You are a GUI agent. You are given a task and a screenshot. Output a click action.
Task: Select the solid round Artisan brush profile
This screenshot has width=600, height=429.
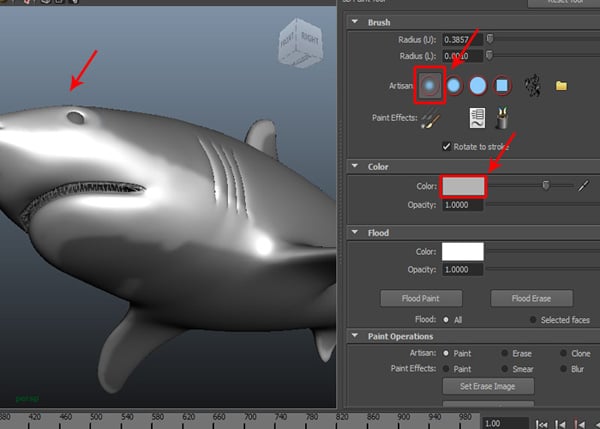click(478, 85)
